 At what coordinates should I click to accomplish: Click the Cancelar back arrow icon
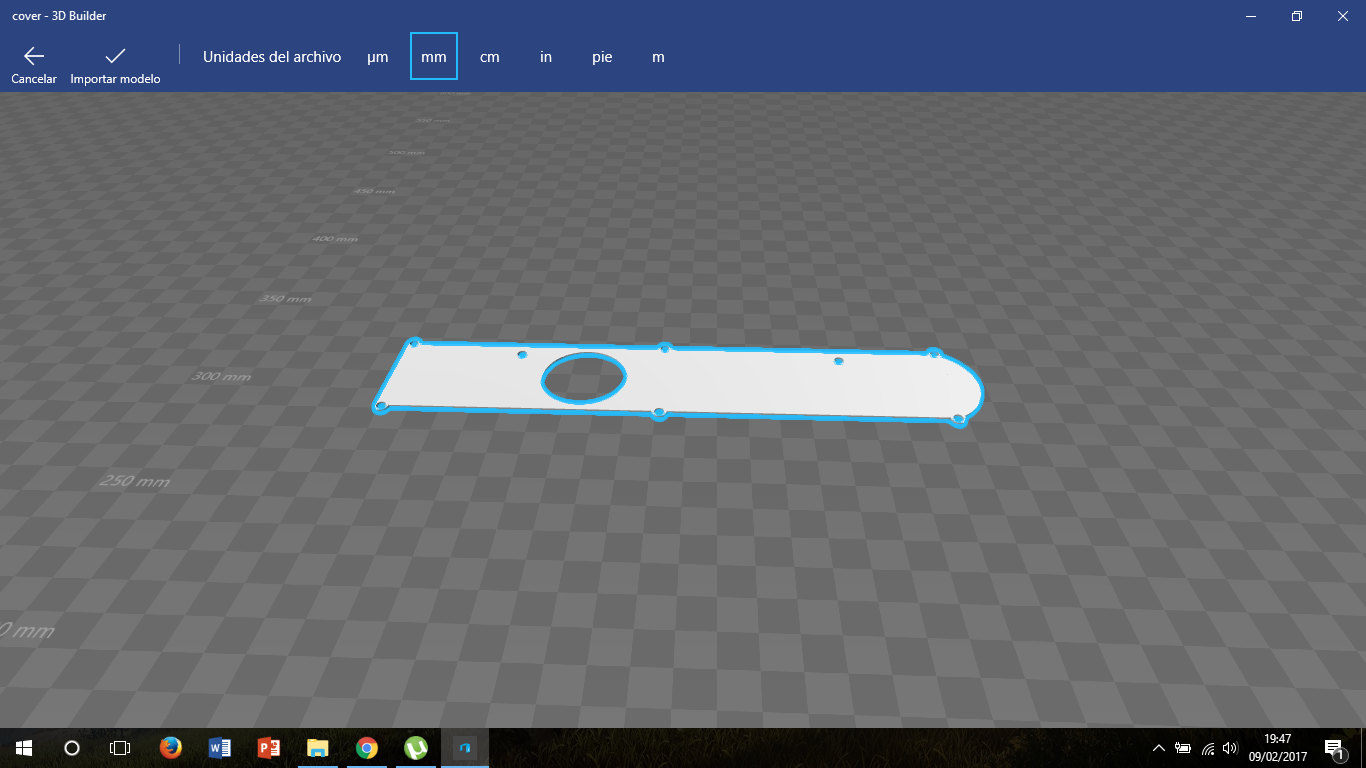(x=34, y=56)
